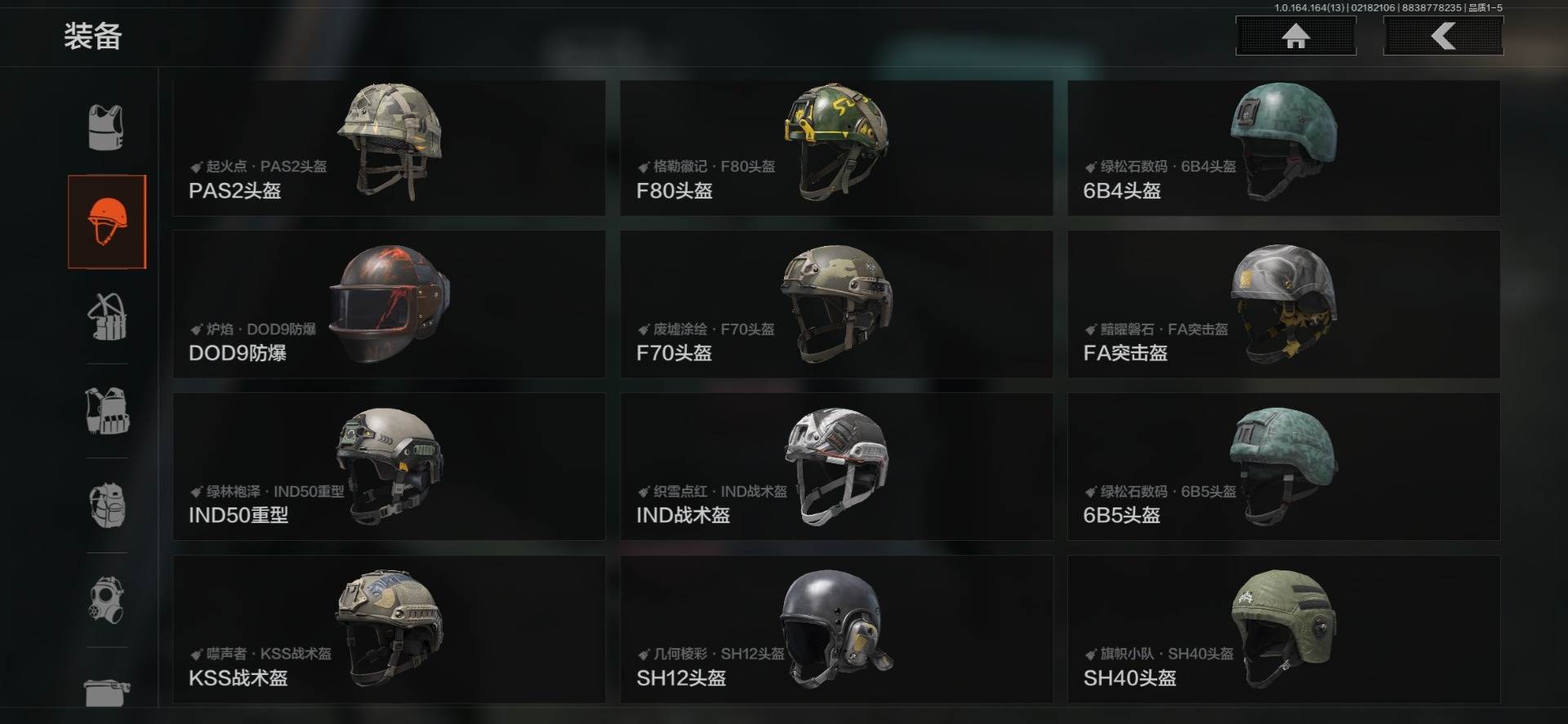The image size is (1568, 724).
Task: Select the F70头盔 camo helmet
Action: click(x=836, y=304)
